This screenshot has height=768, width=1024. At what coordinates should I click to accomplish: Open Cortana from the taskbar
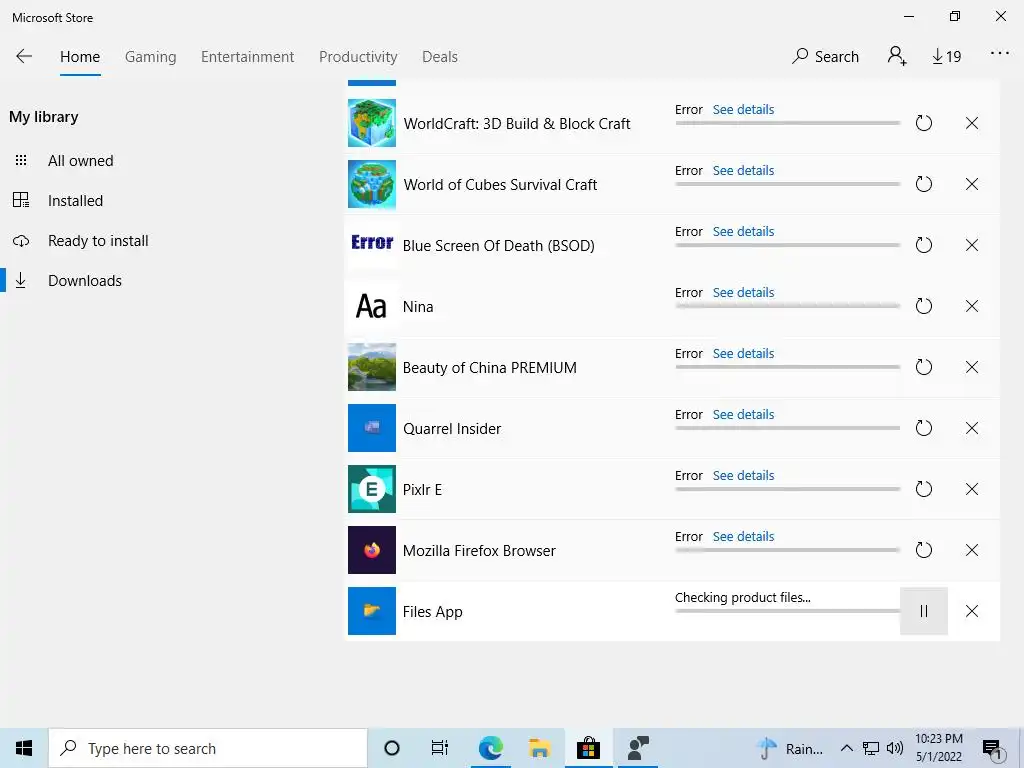(392, 748)
